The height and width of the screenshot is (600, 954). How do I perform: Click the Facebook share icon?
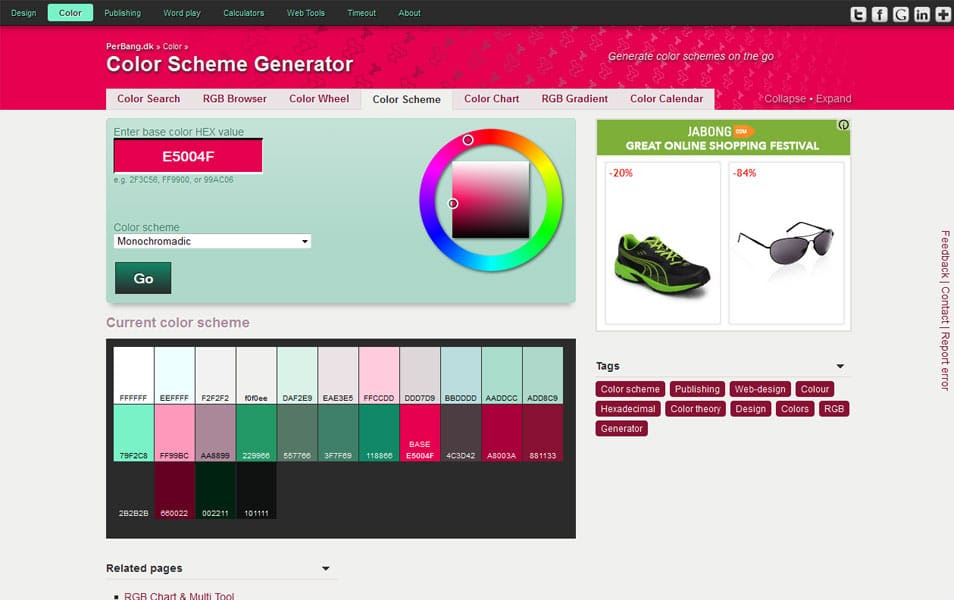[879, 14]
